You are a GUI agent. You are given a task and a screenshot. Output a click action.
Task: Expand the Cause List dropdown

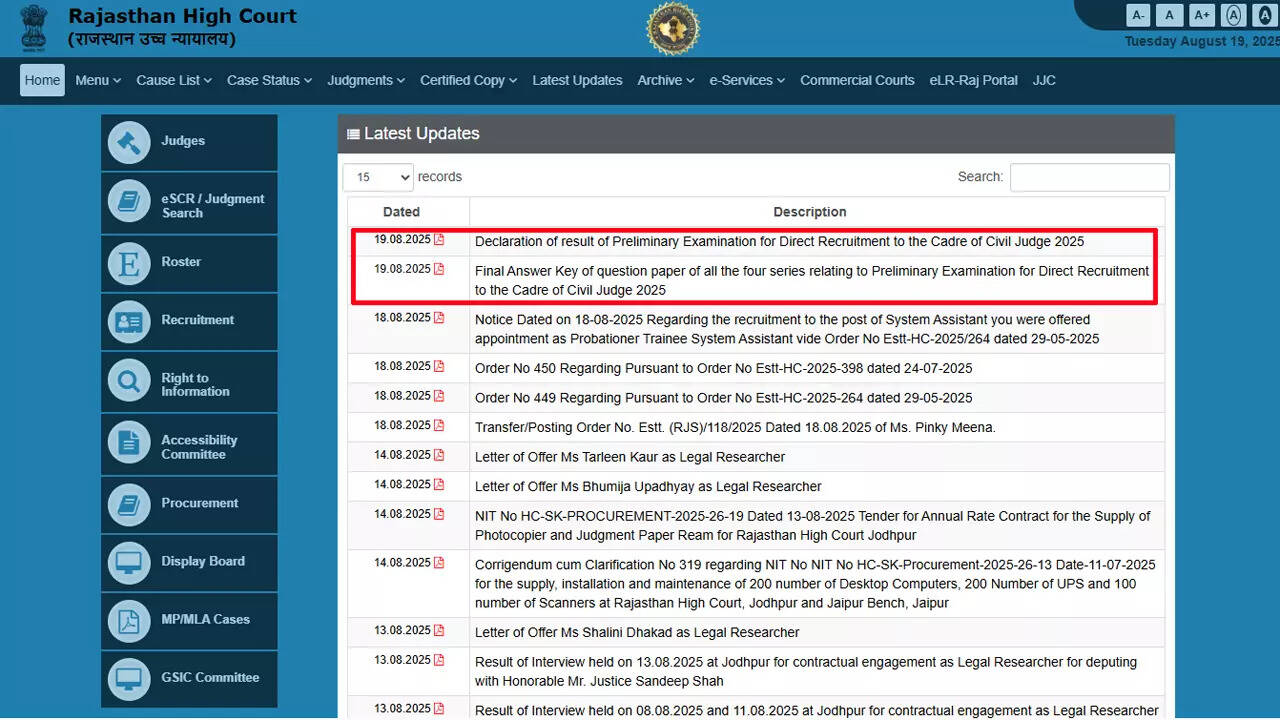tap(174, 80)
